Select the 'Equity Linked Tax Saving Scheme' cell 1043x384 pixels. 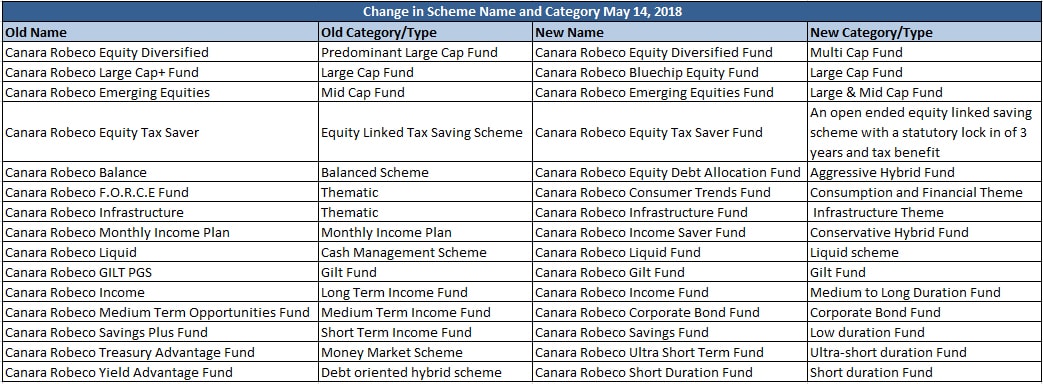[426, 132]
